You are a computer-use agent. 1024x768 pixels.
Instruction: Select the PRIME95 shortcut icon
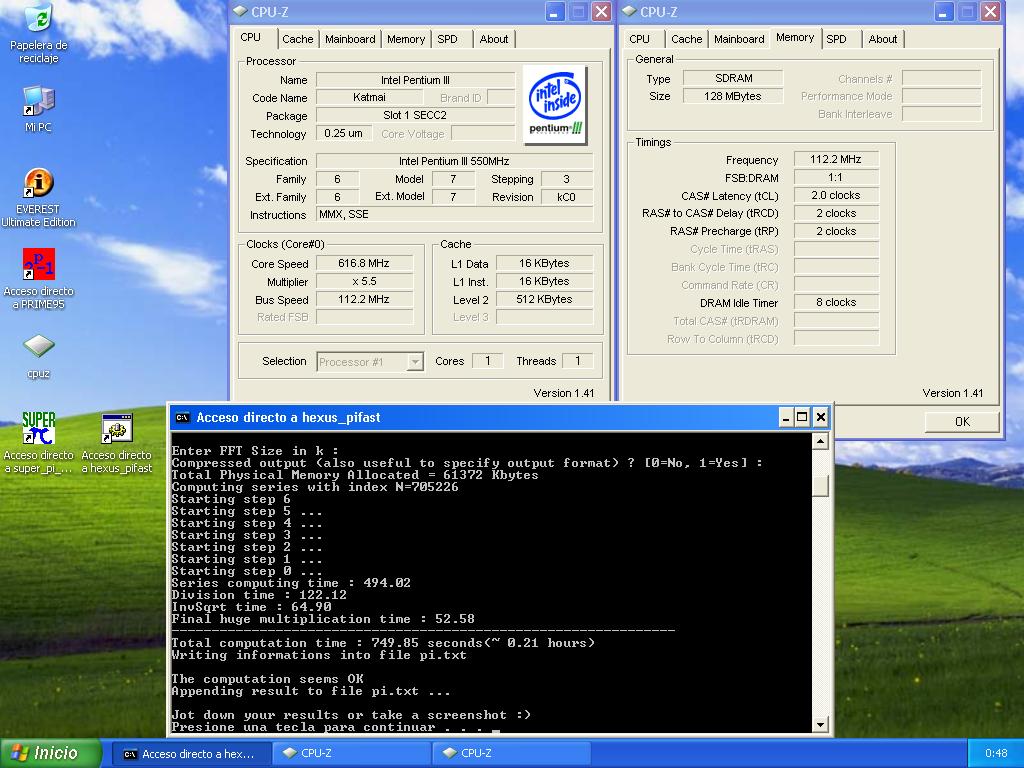point(39,264)
